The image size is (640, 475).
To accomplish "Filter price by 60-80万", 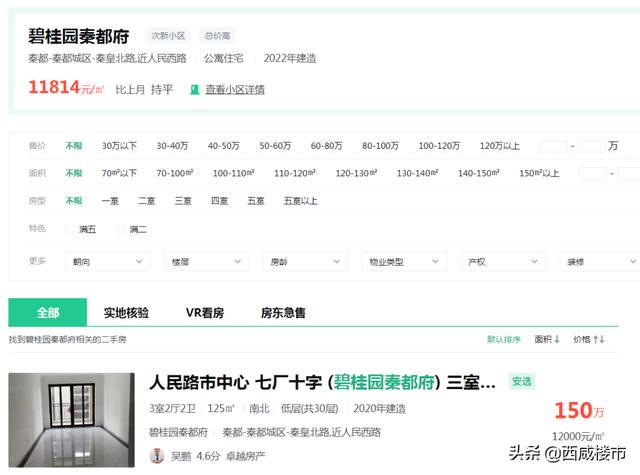I will [x=327, y=146].
